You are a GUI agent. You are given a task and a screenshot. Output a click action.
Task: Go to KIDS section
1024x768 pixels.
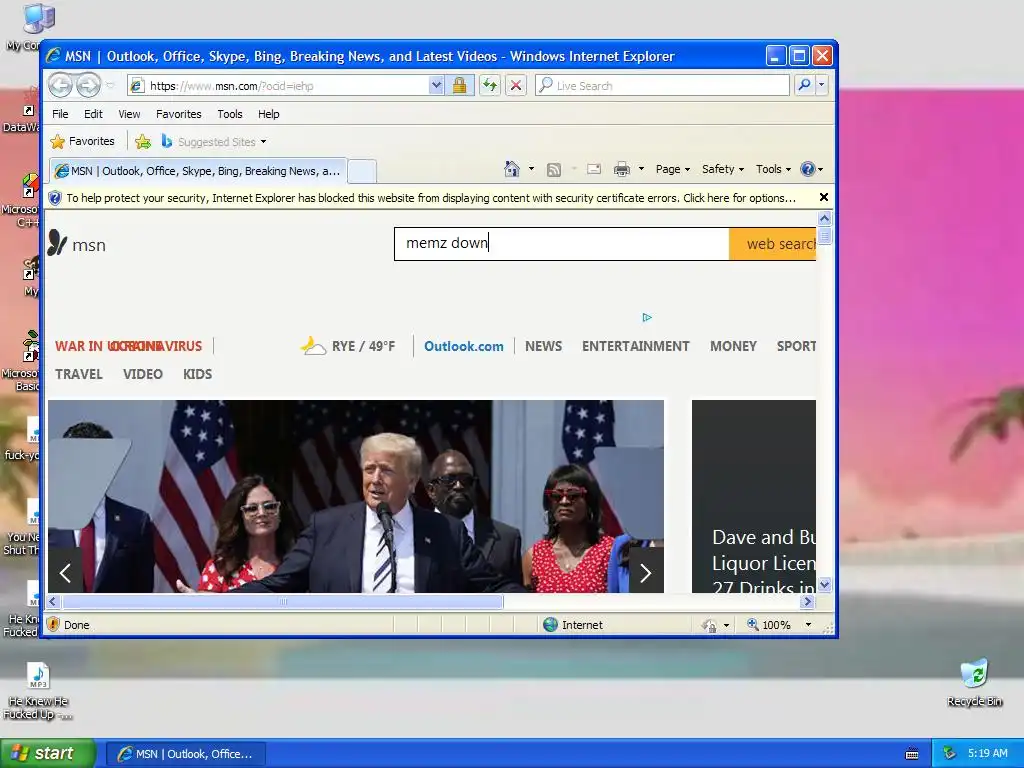coord(197,374)
